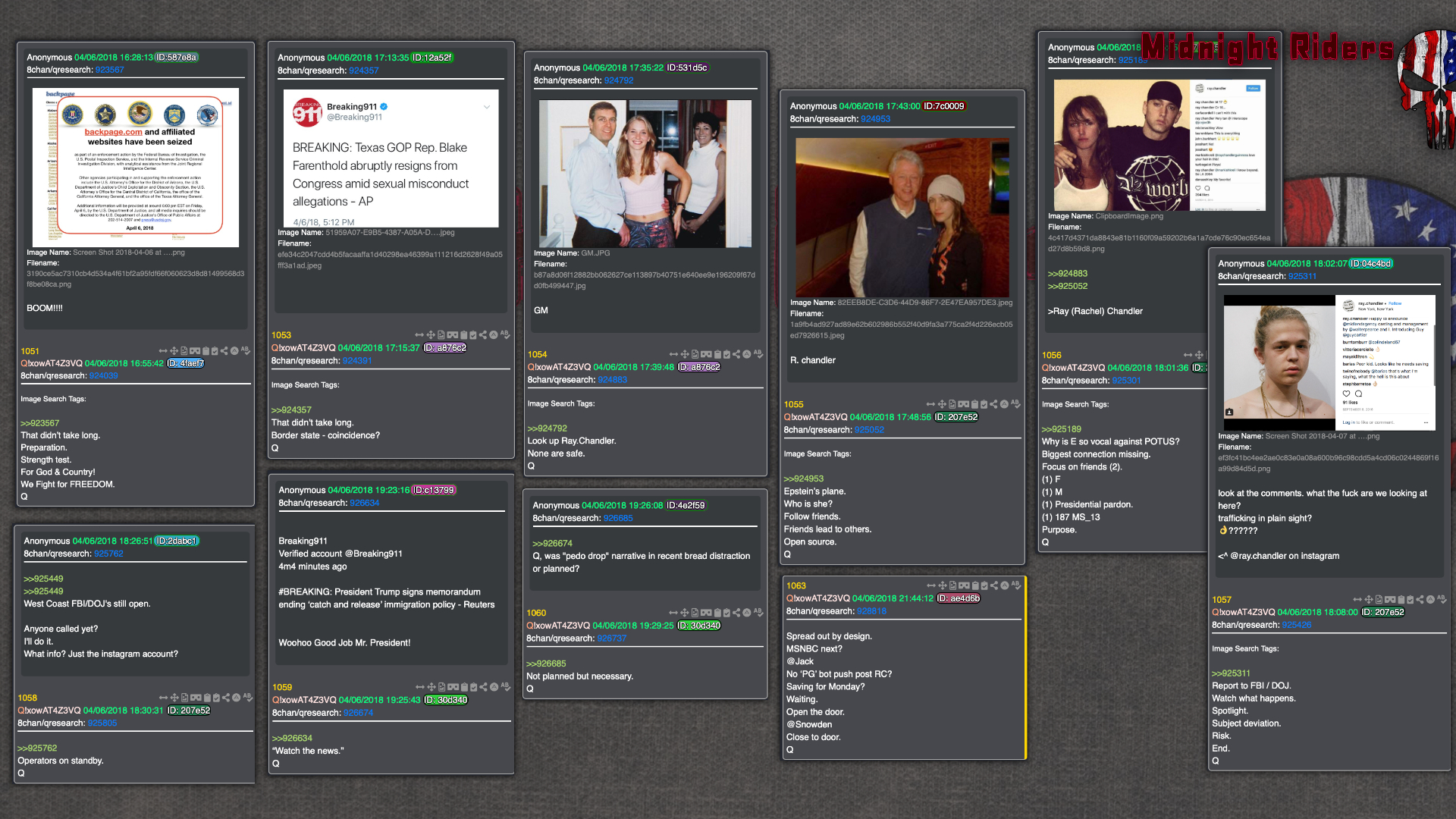Screen dimensions: 1456x819
Task: Click the spell-check AB icon on post 1053
Action: (505, 334)
